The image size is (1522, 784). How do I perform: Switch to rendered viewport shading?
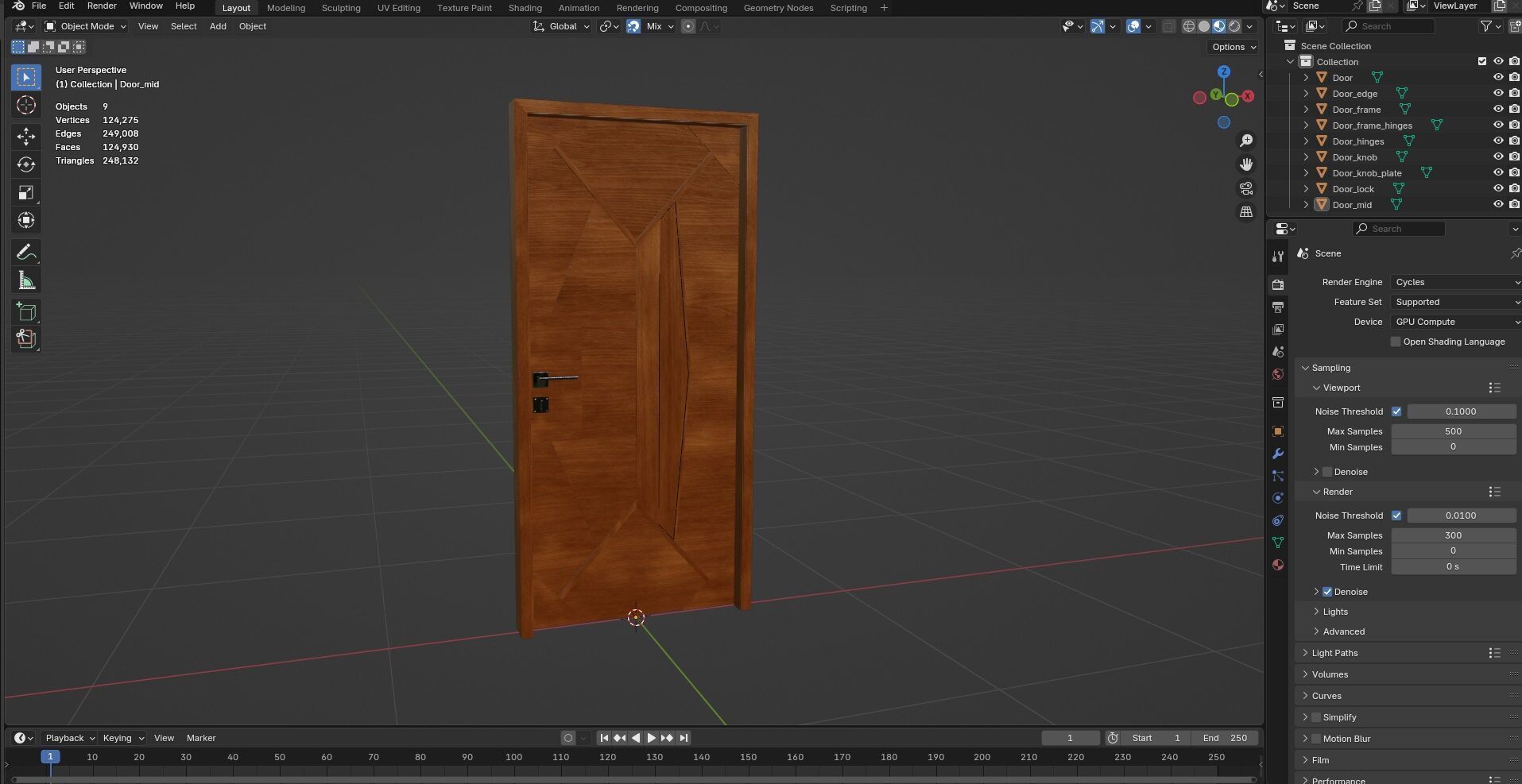(1234, 26)
